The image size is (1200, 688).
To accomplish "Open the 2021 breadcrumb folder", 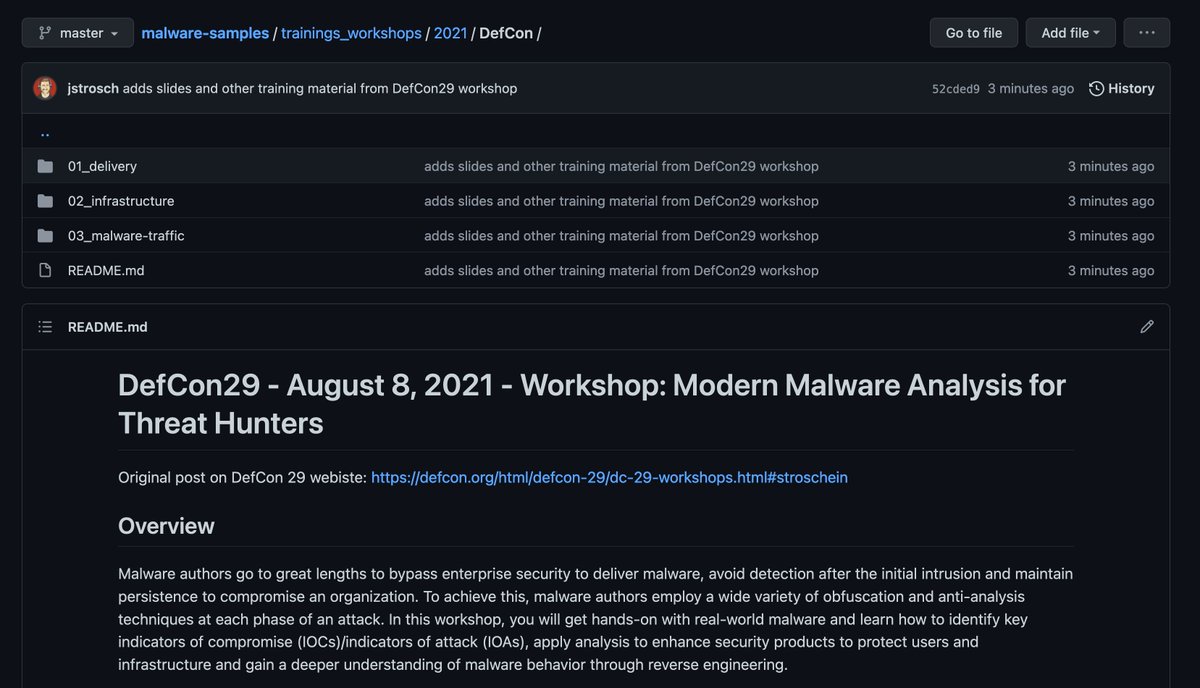I will tap(450, 33).
